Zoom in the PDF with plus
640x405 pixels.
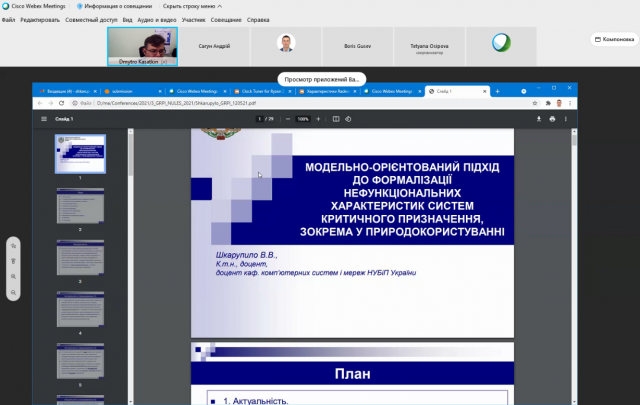[318, 119]
